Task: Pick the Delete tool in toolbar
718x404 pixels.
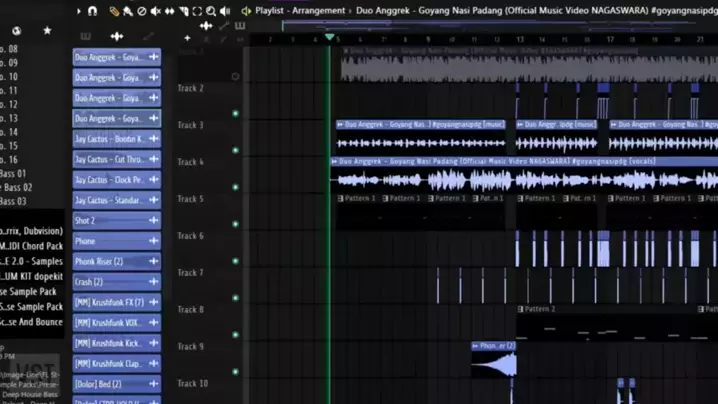Action: point(141,11)
